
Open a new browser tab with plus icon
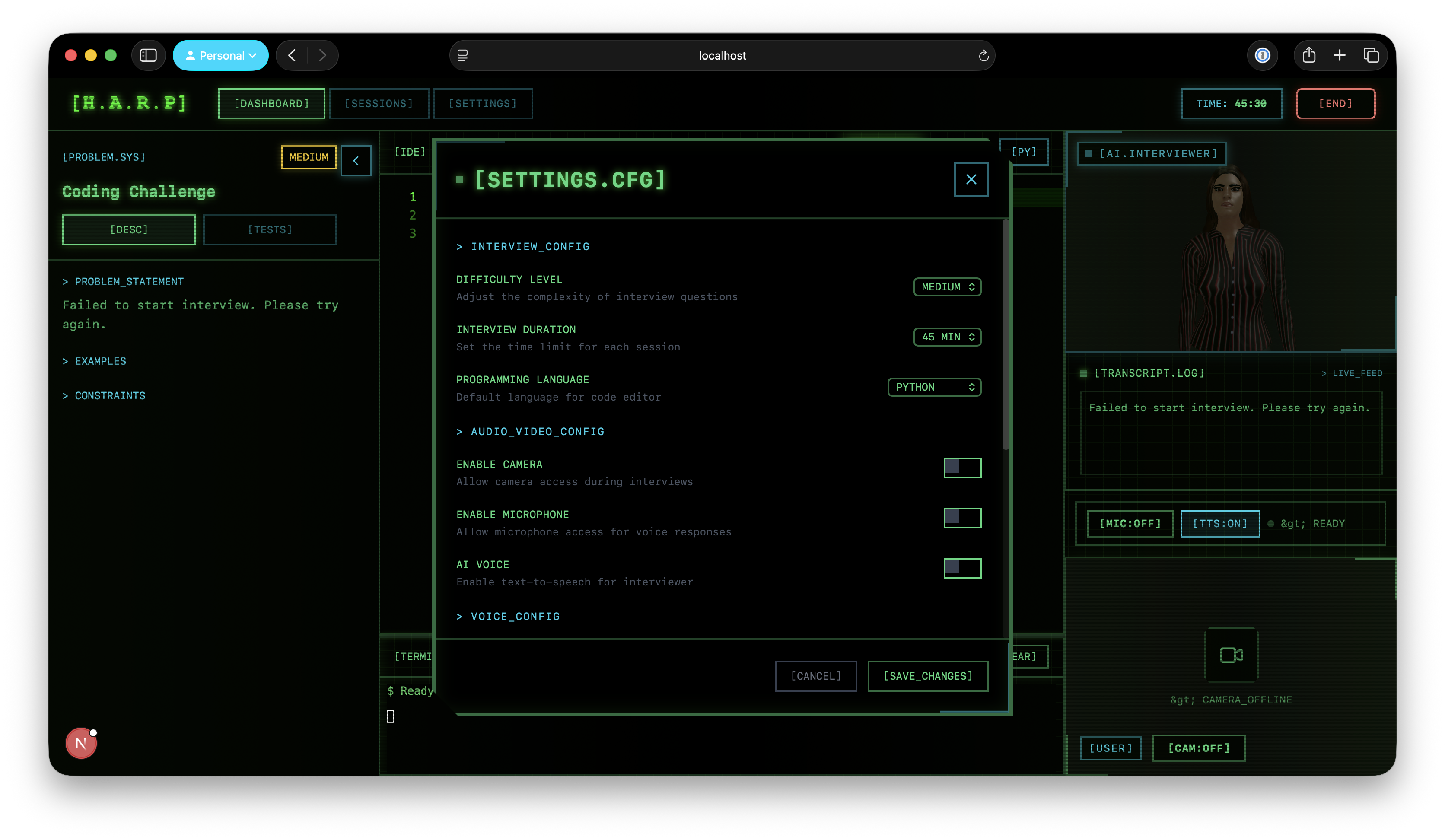[1340, 56]
